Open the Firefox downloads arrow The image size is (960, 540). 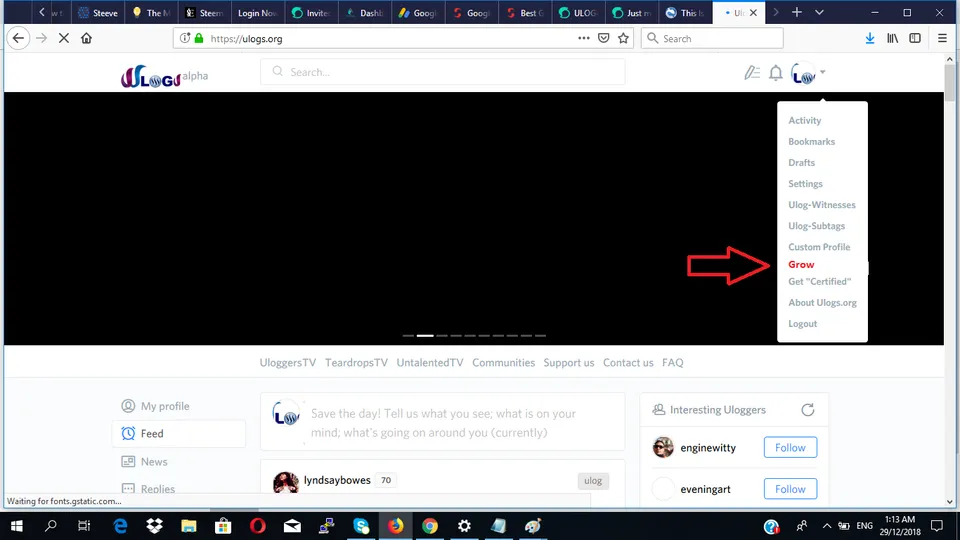tap(870, 38)
